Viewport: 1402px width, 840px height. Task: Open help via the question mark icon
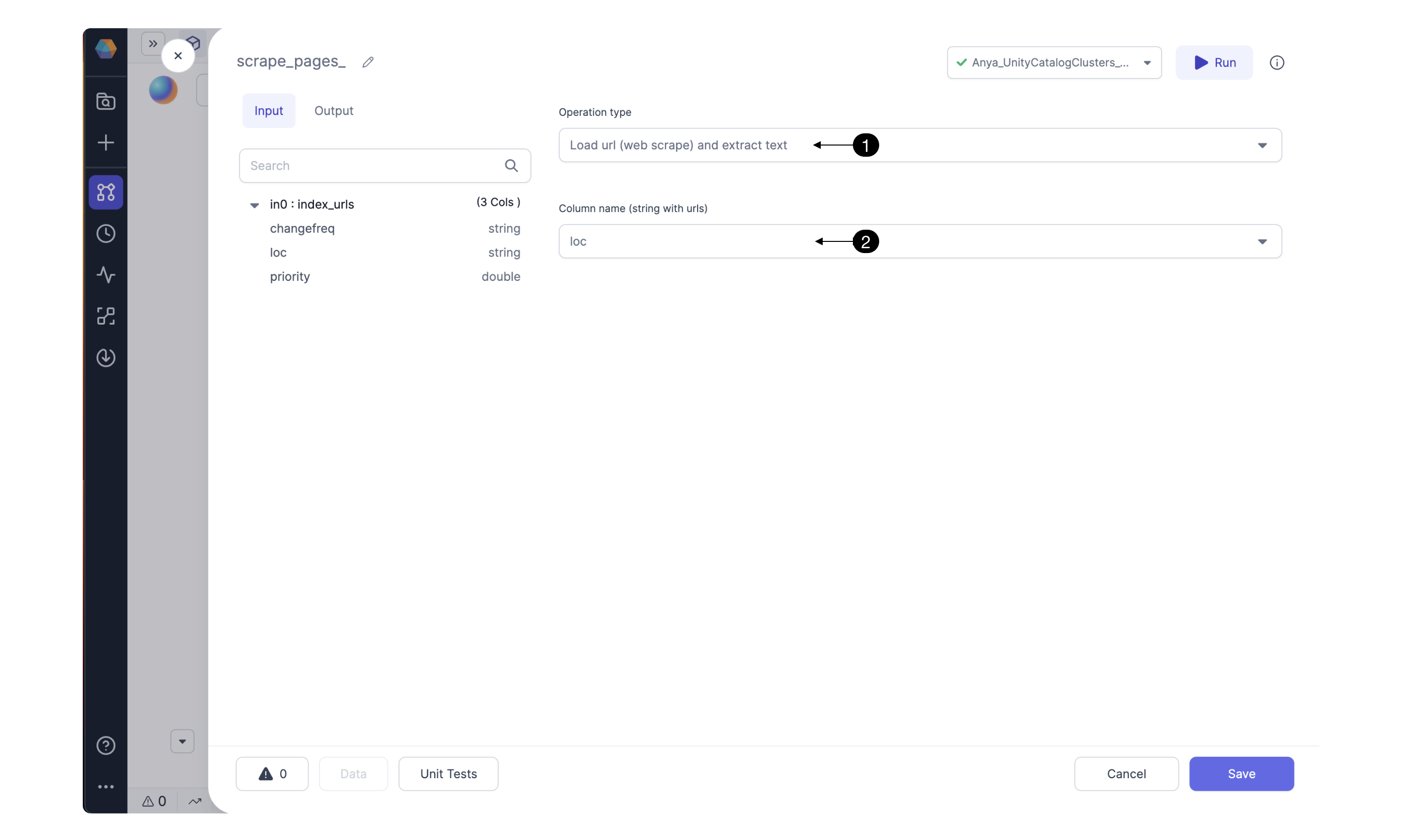pos(105,746)
